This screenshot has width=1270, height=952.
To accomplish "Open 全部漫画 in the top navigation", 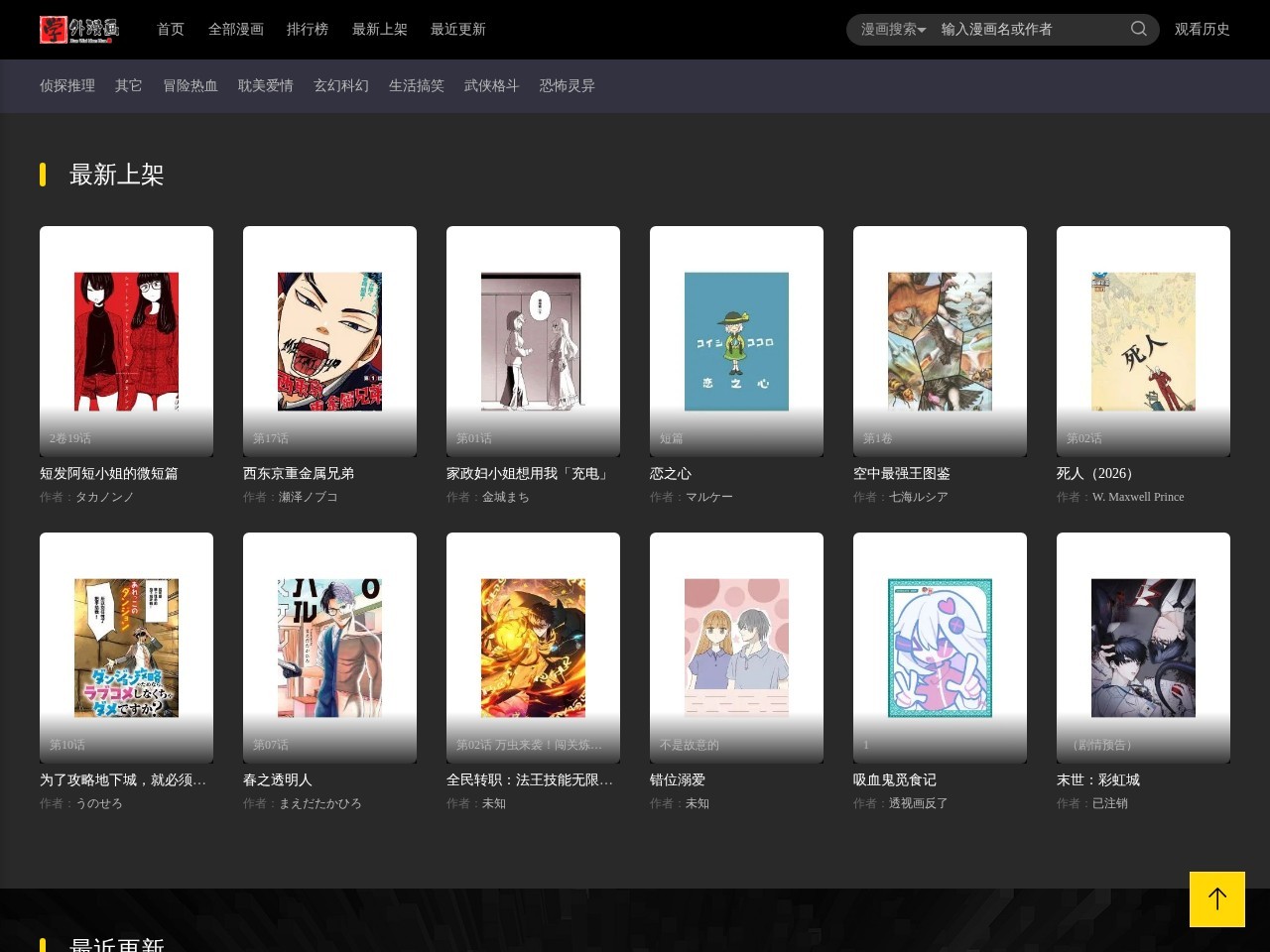I will pos(236,30).
